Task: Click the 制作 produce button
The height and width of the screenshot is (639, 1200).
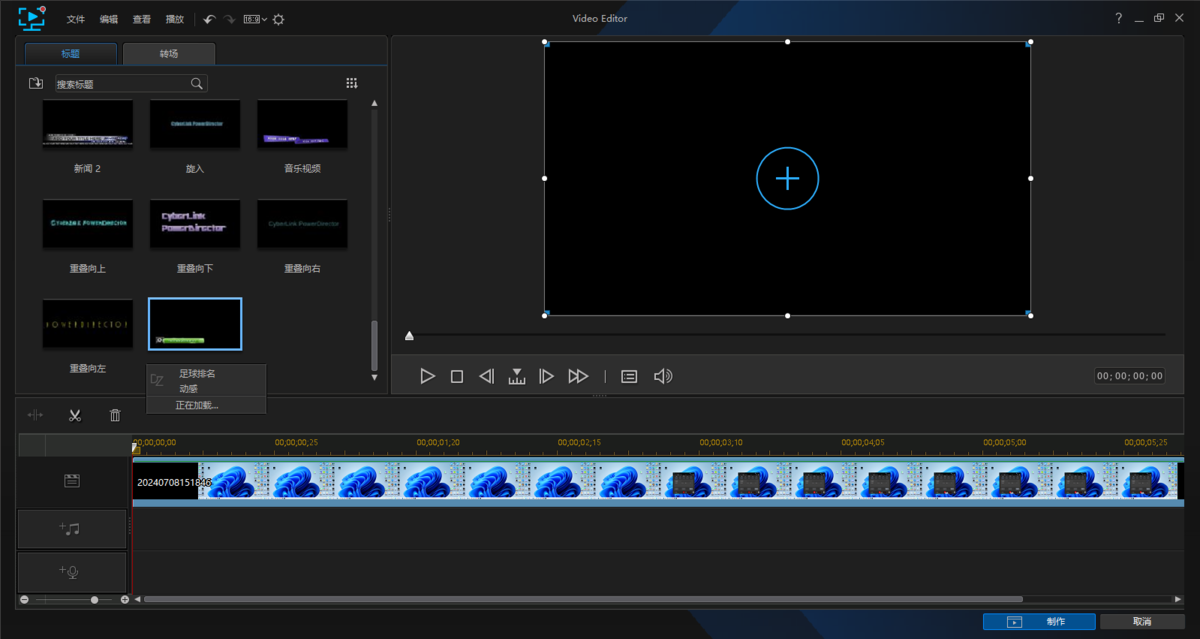Action: [1039, 622]
